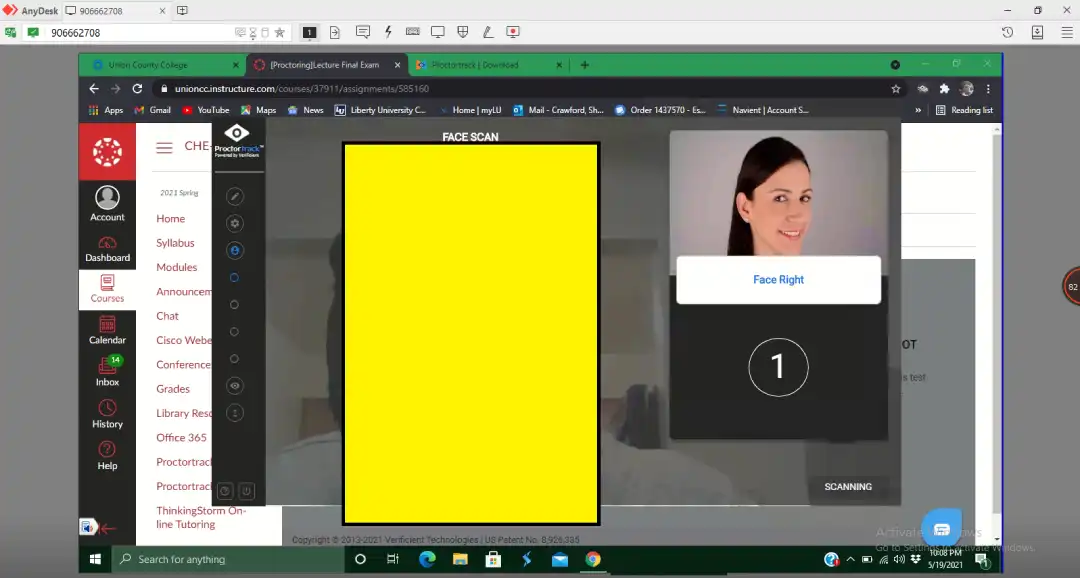
Task: Toggle the Proctortrack eye icon
Action: click(234, 386)
